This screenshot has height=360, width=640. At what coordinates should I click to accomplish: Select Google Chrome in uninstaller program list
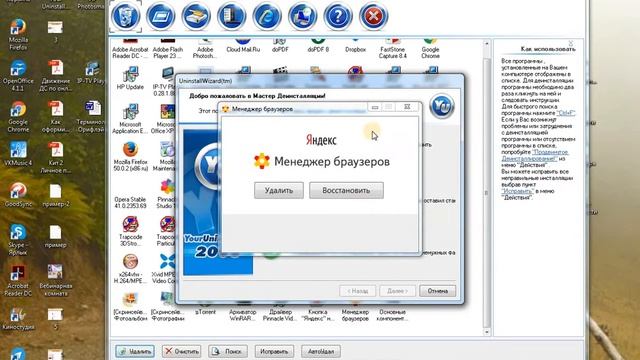(430, 49)
